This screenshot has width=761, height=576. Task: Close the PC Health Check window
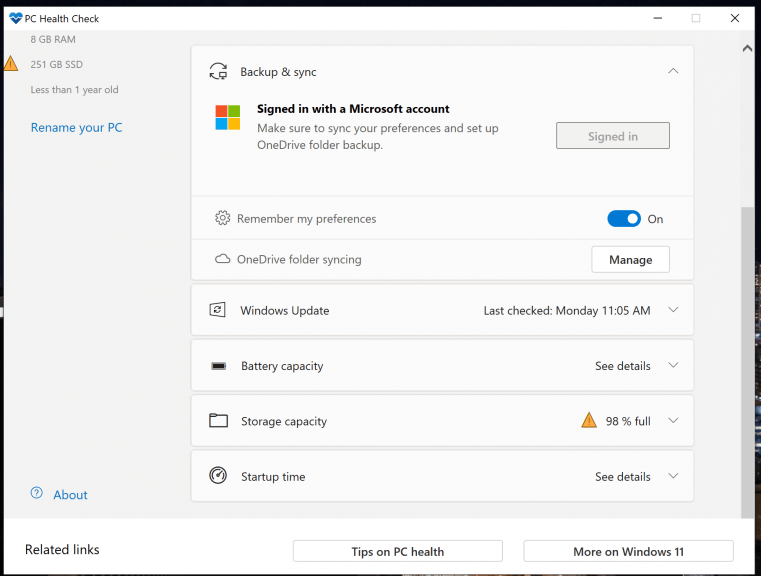point(735,18)
